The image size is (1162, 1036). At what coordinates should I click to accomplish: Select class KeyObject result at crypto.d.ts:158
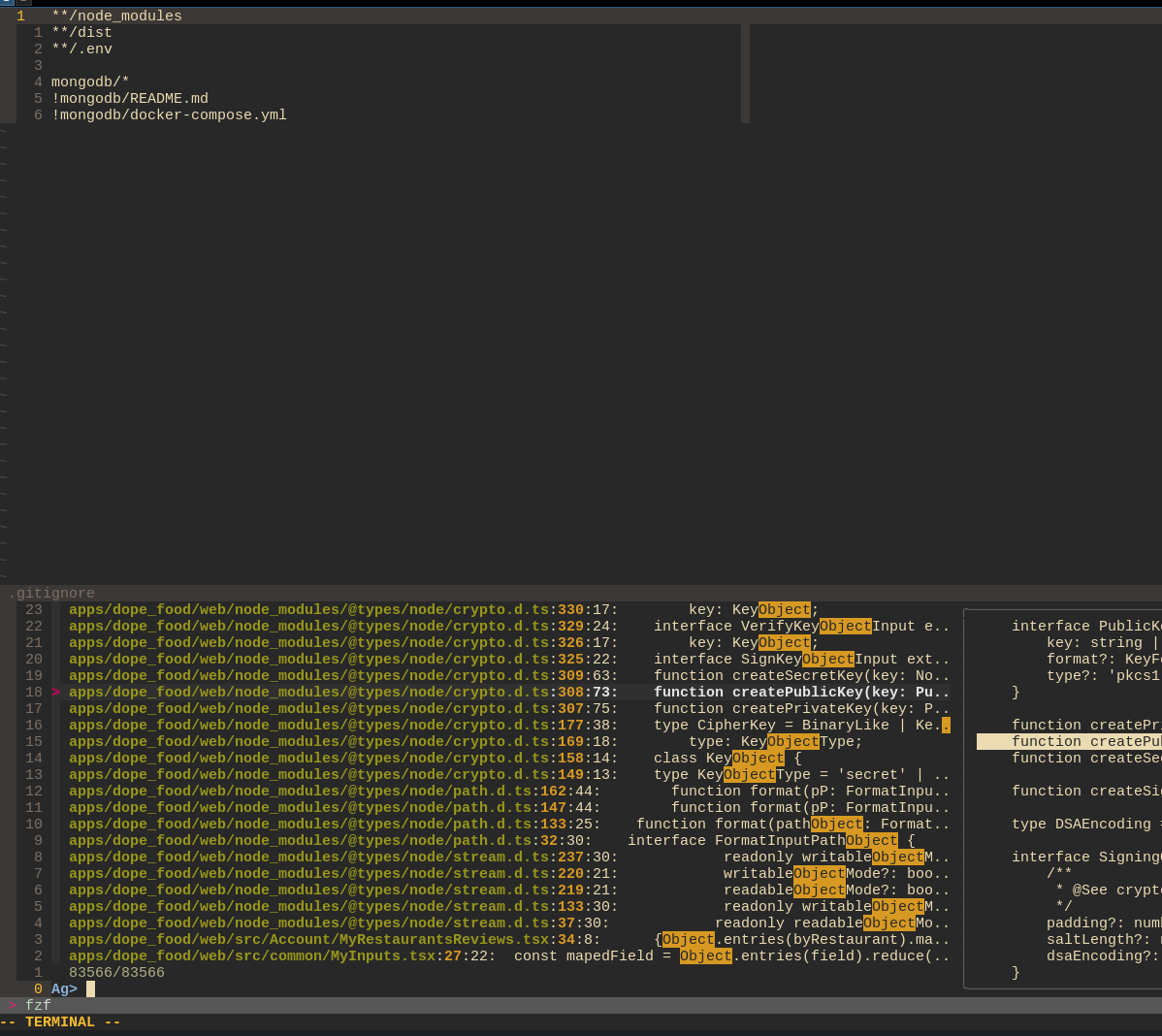point(509,758)
